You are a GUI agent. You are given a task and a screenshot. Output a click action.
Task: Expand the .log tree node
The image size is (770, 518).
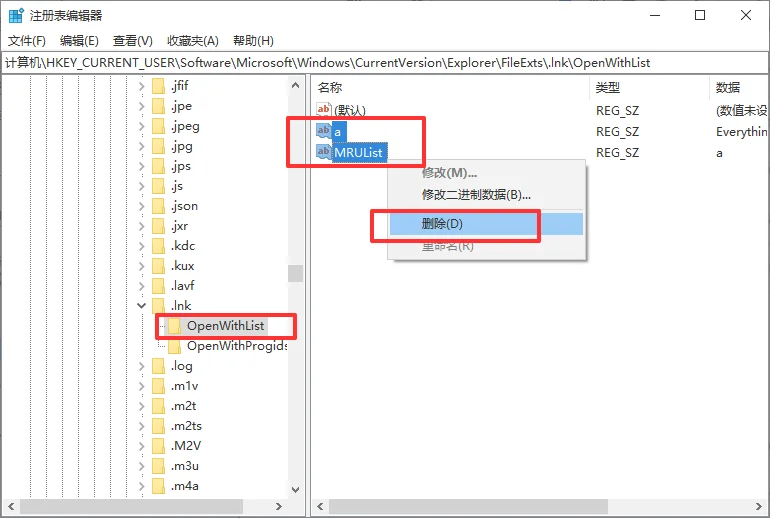[x=141, y=366]
